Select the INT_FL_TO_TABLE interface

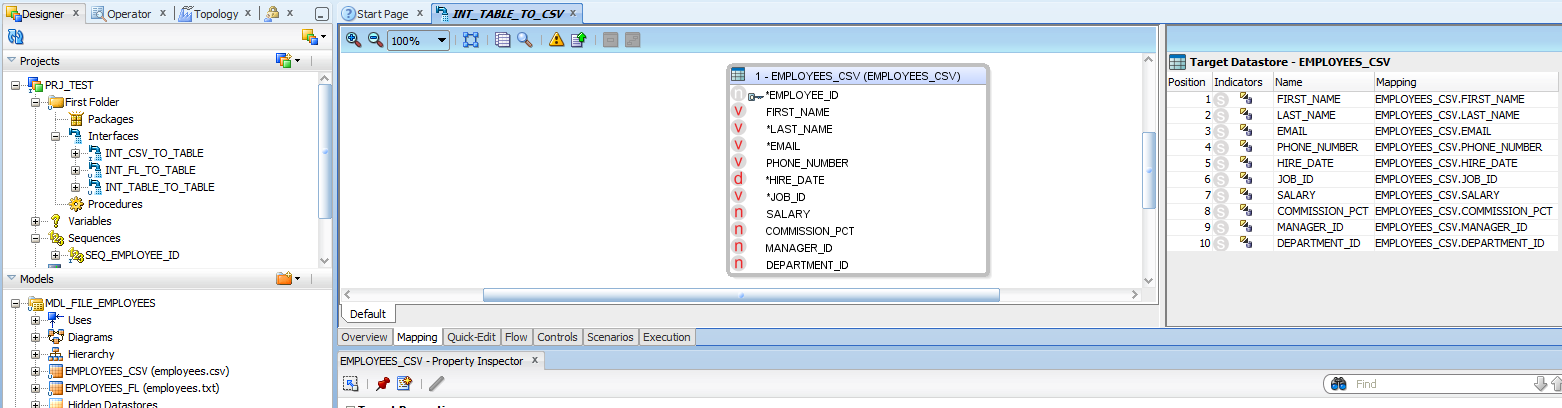[149, 170]
